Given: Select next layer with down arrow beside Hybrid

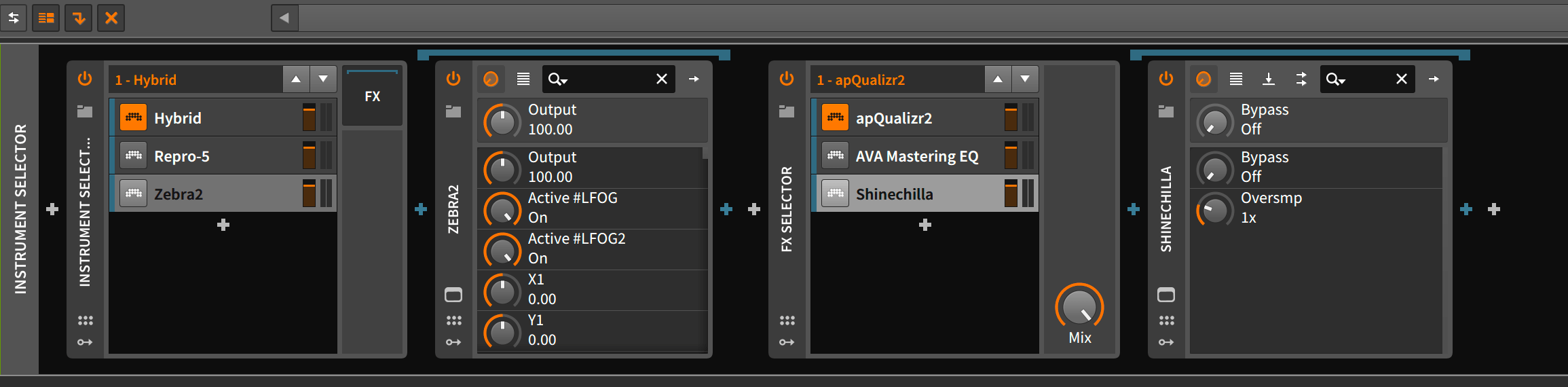Looking at the screenshot, I should click(323, 79).
